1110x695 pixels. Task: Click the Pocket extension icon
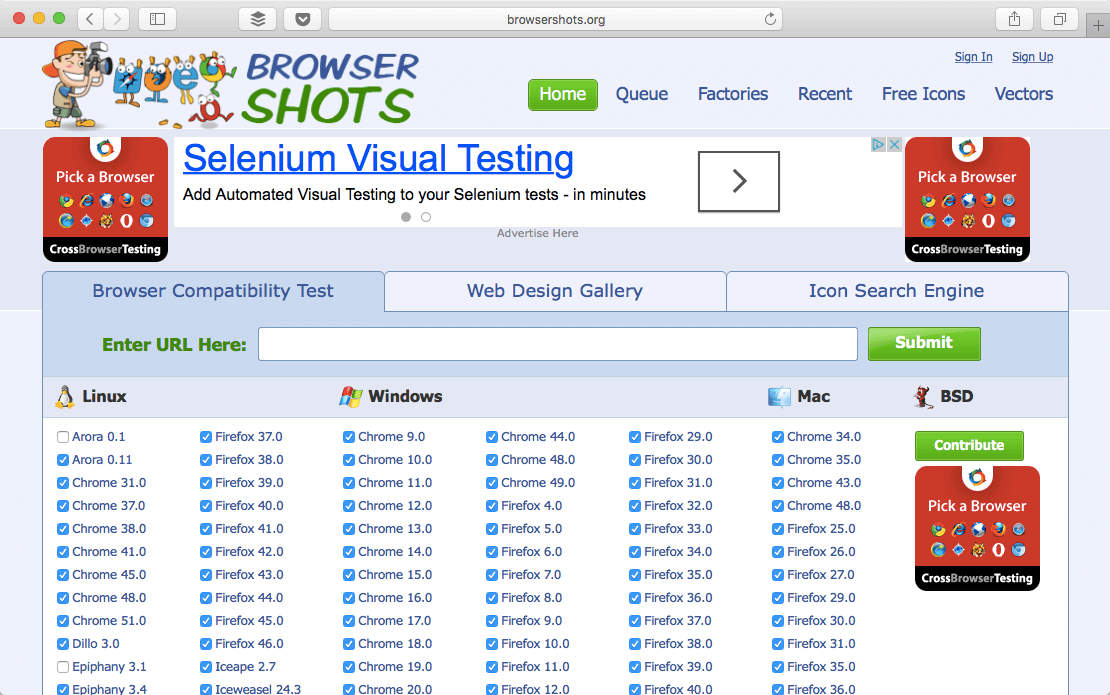(302, 19)
